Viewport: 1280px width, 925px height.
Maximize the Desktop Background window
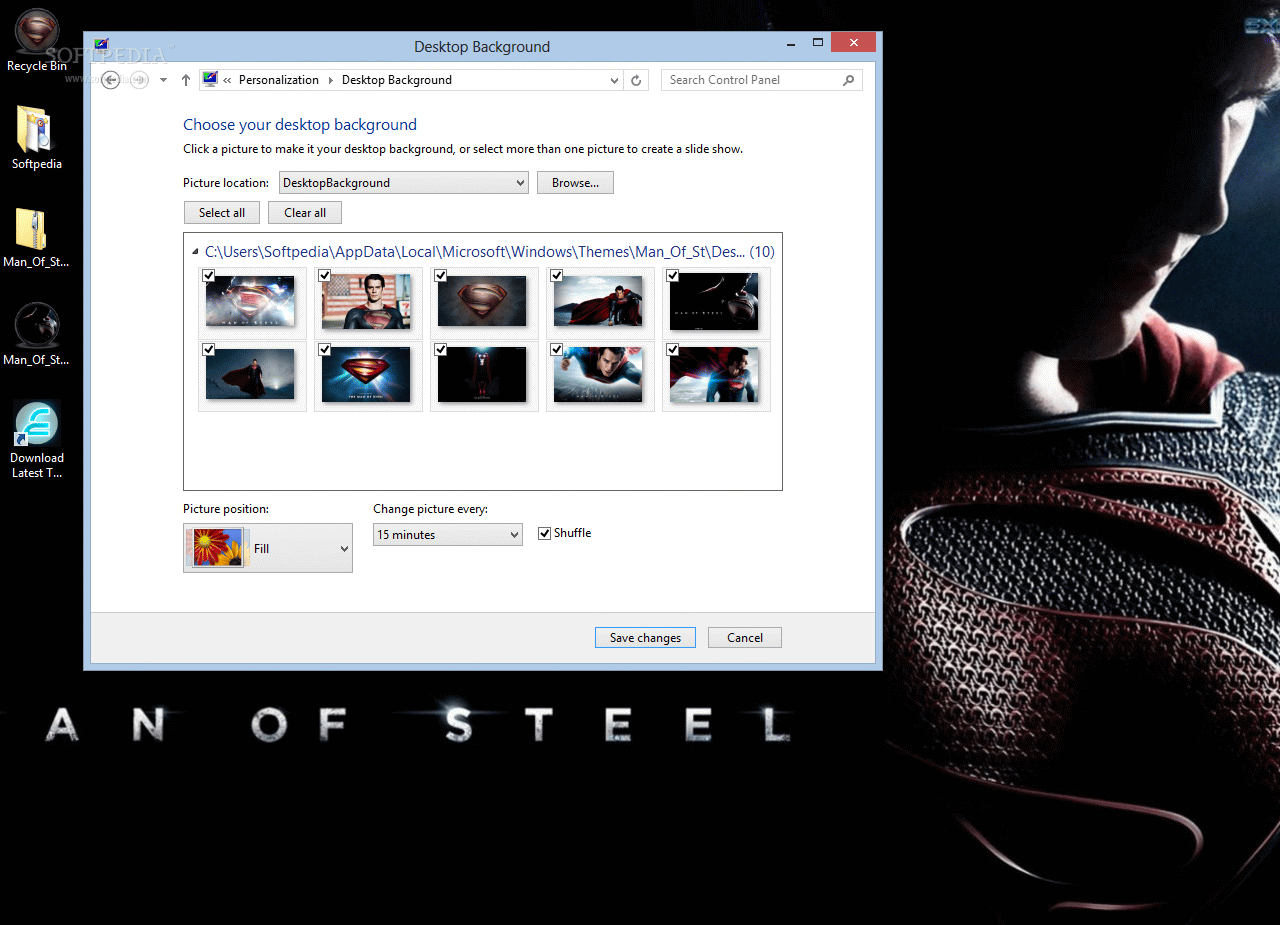(x=818, y=42)
